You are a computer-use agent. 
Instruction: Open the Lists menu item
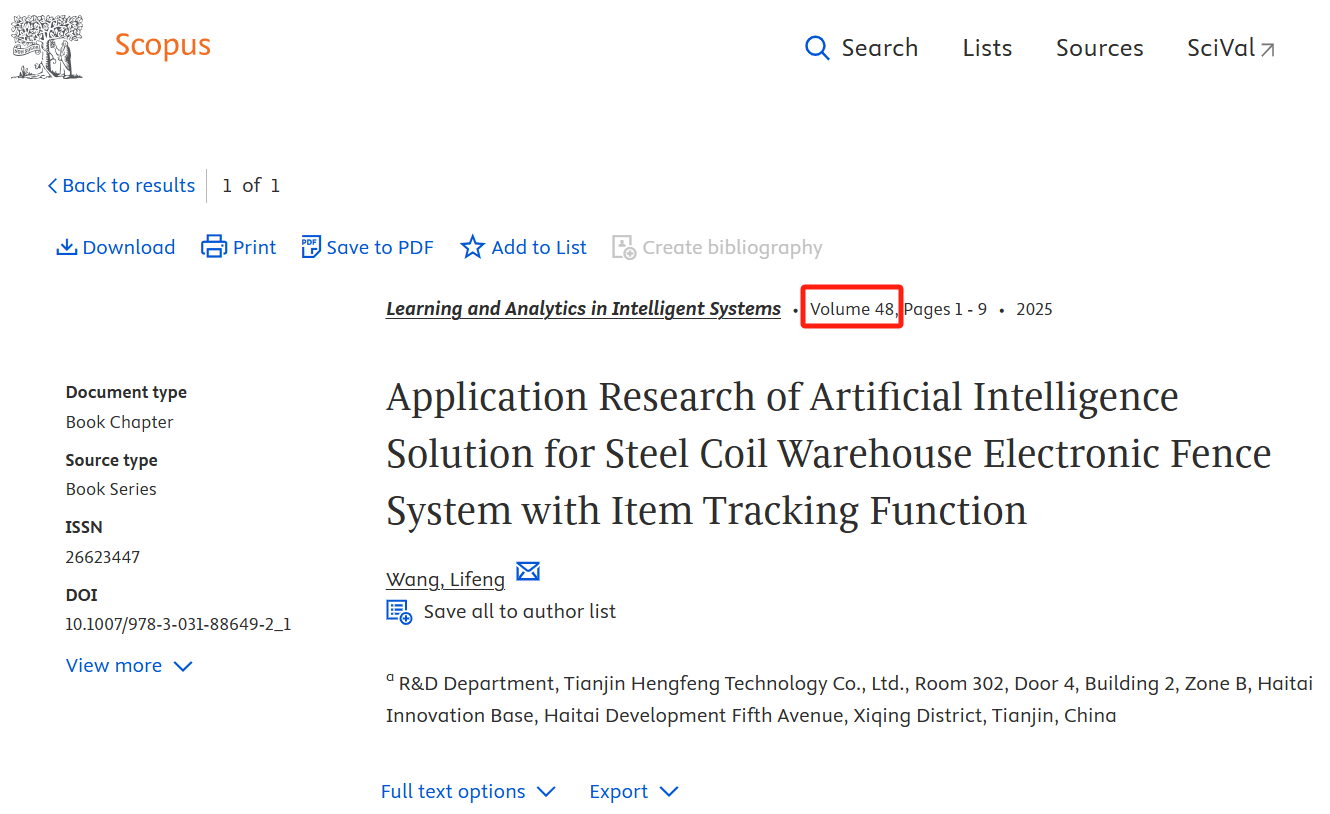coord(987,48)
